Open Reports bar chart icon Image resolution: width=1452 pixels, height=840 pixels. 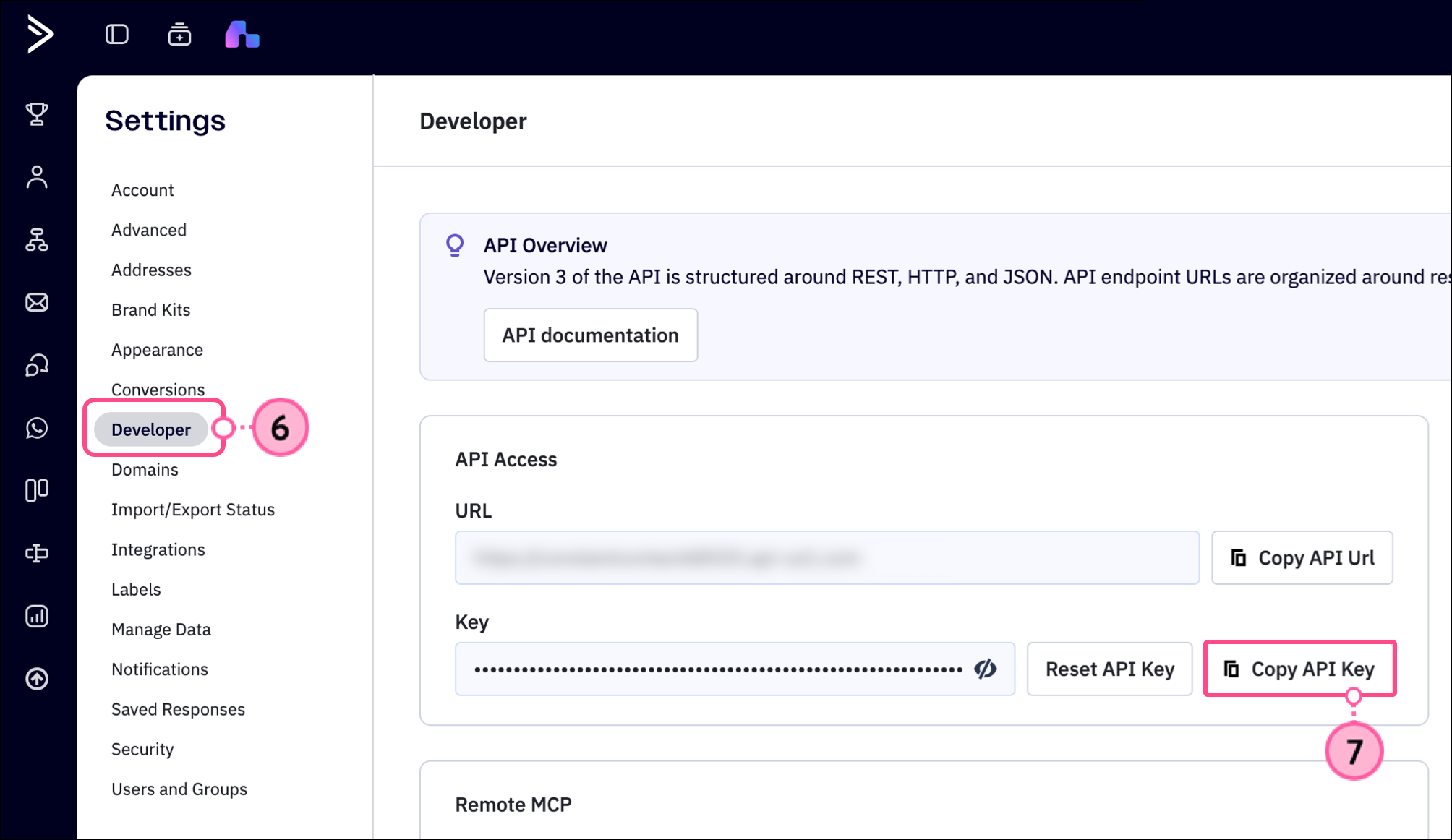coord(37,616)
